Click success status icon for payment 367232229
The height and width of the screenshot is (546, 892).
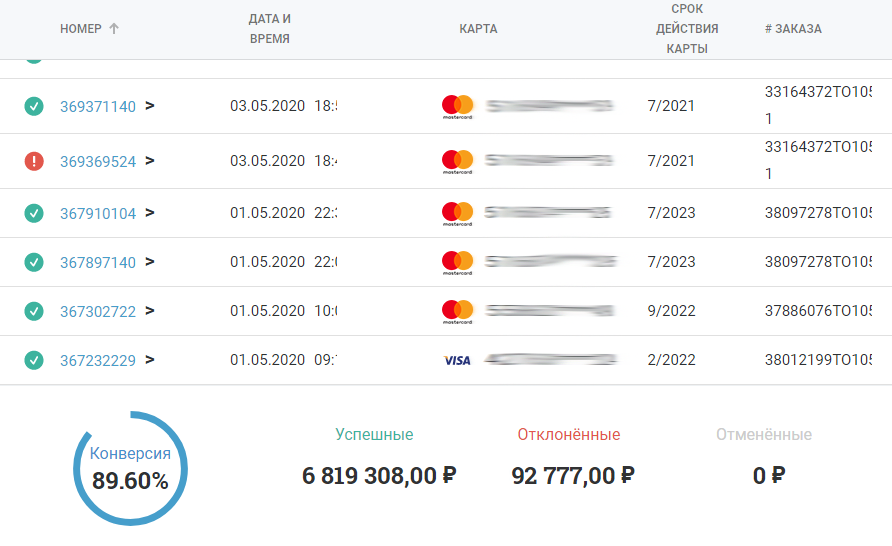click(x=34, y=360)
